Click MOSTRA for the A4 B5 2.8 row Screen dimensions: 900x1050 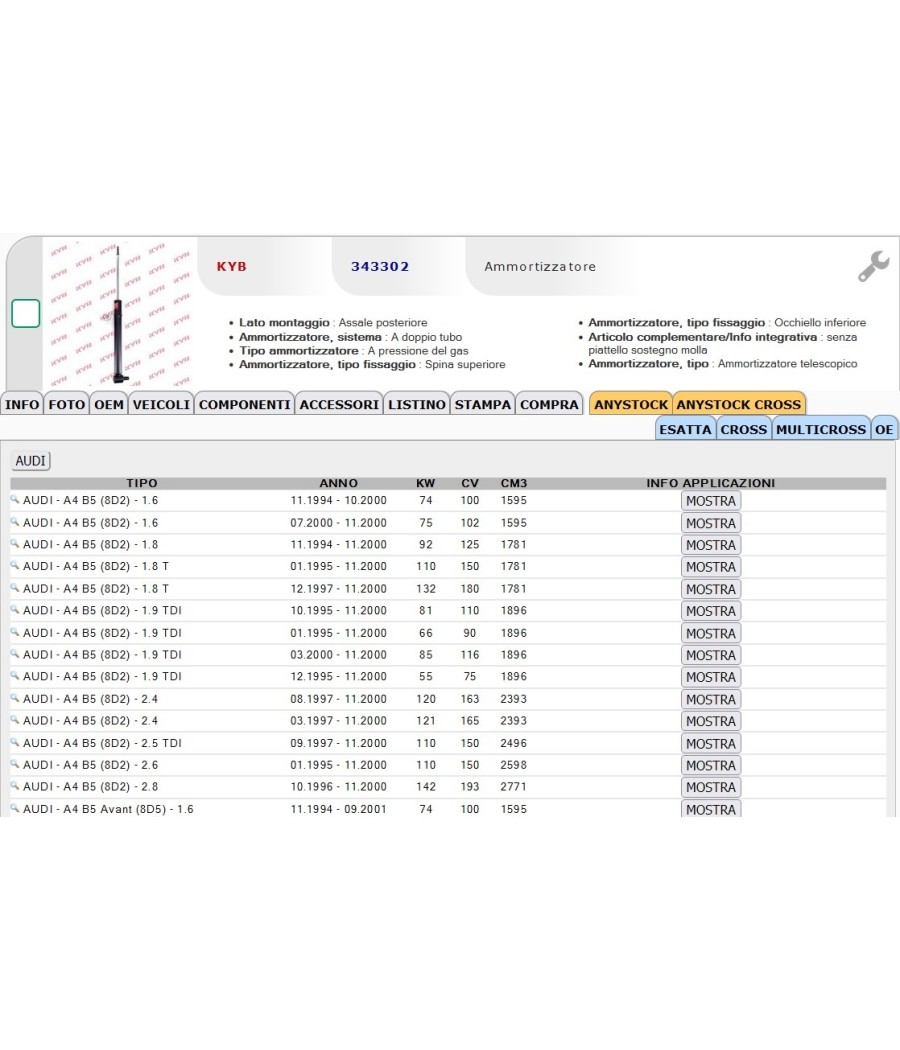[710, 788]
